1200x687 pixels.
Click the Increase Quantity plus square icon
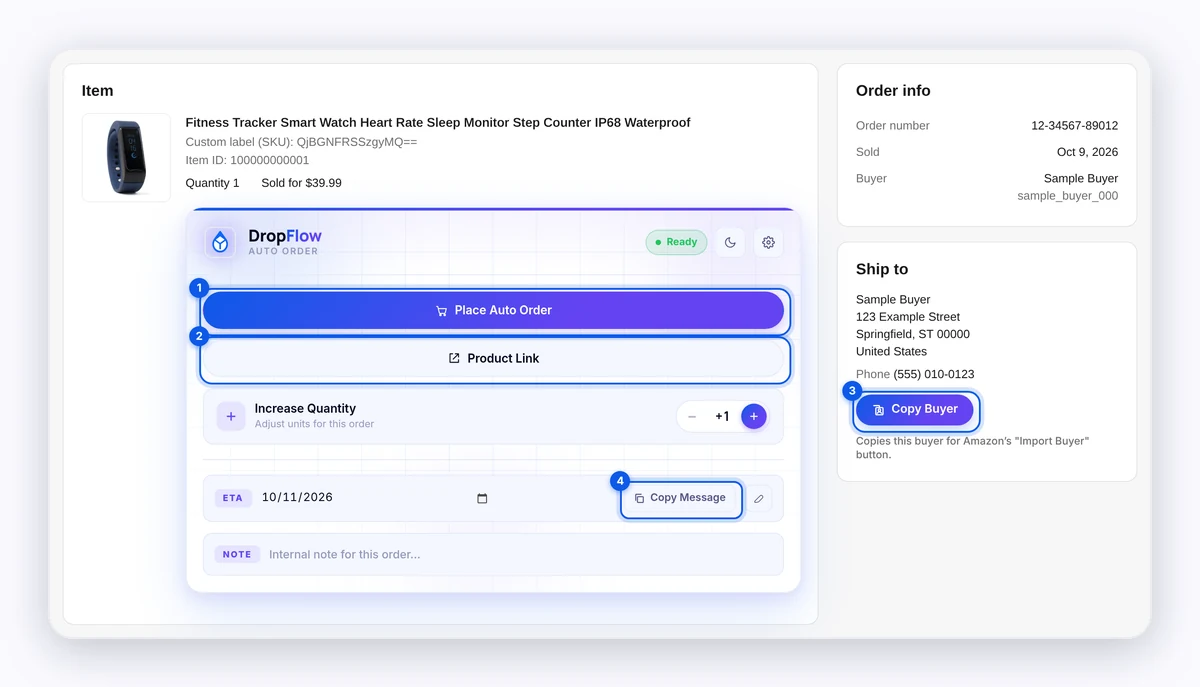pos(231,416)
